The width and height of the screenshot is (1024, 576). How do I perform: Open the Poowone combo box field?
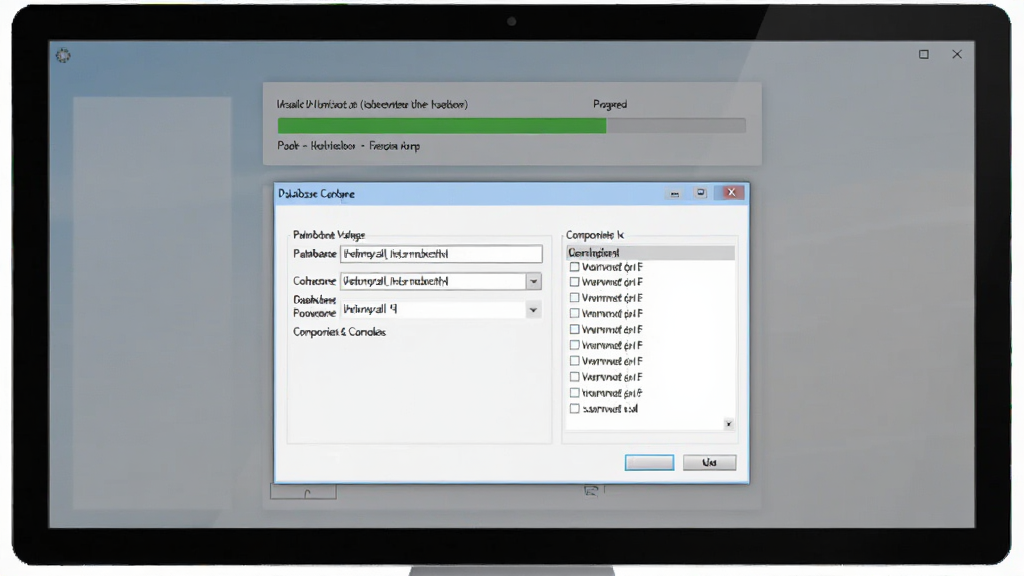(441, 310)
